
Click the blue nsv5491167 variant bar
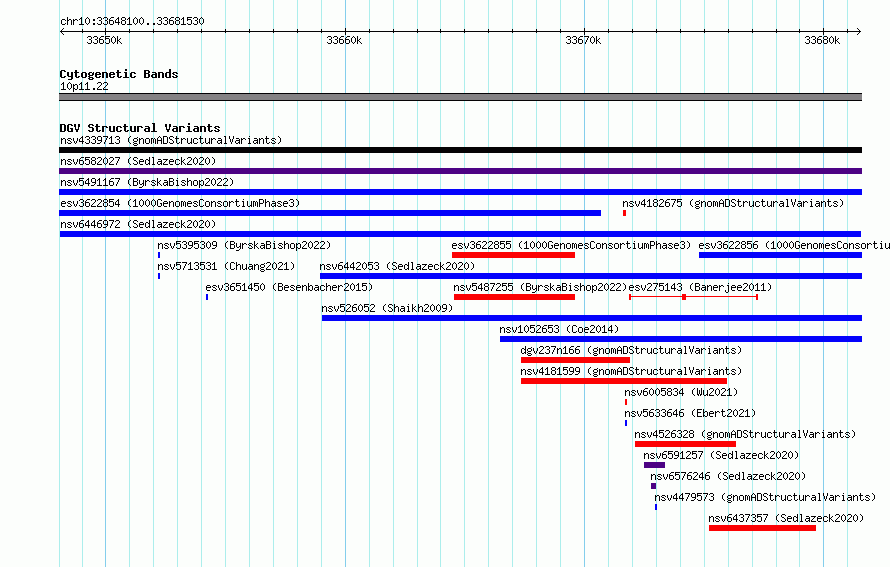tap(460, 192)
